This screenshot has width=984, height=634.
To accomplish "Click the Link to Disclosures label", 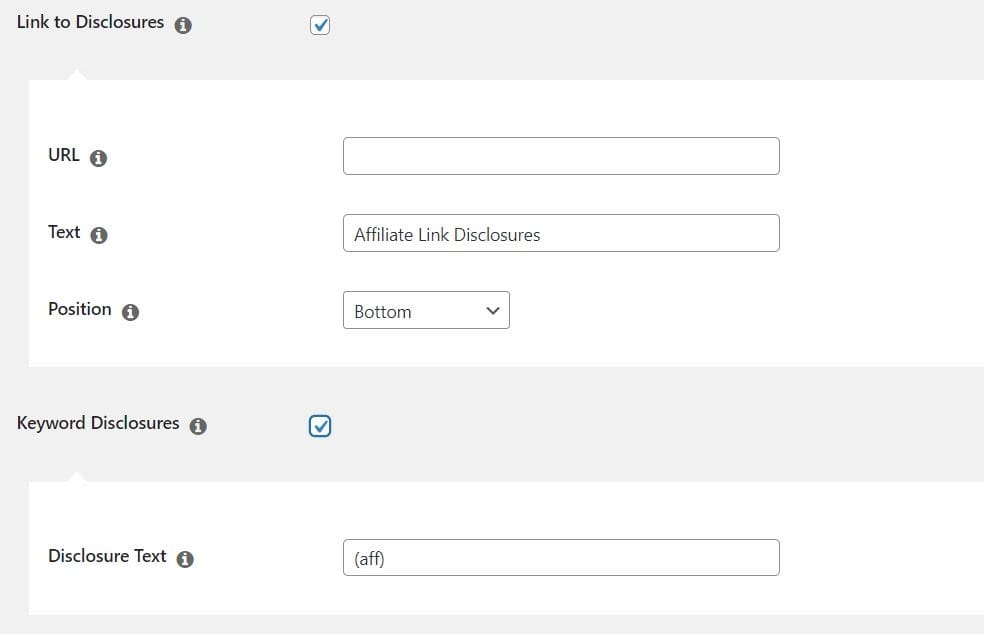I will (89, 21).
